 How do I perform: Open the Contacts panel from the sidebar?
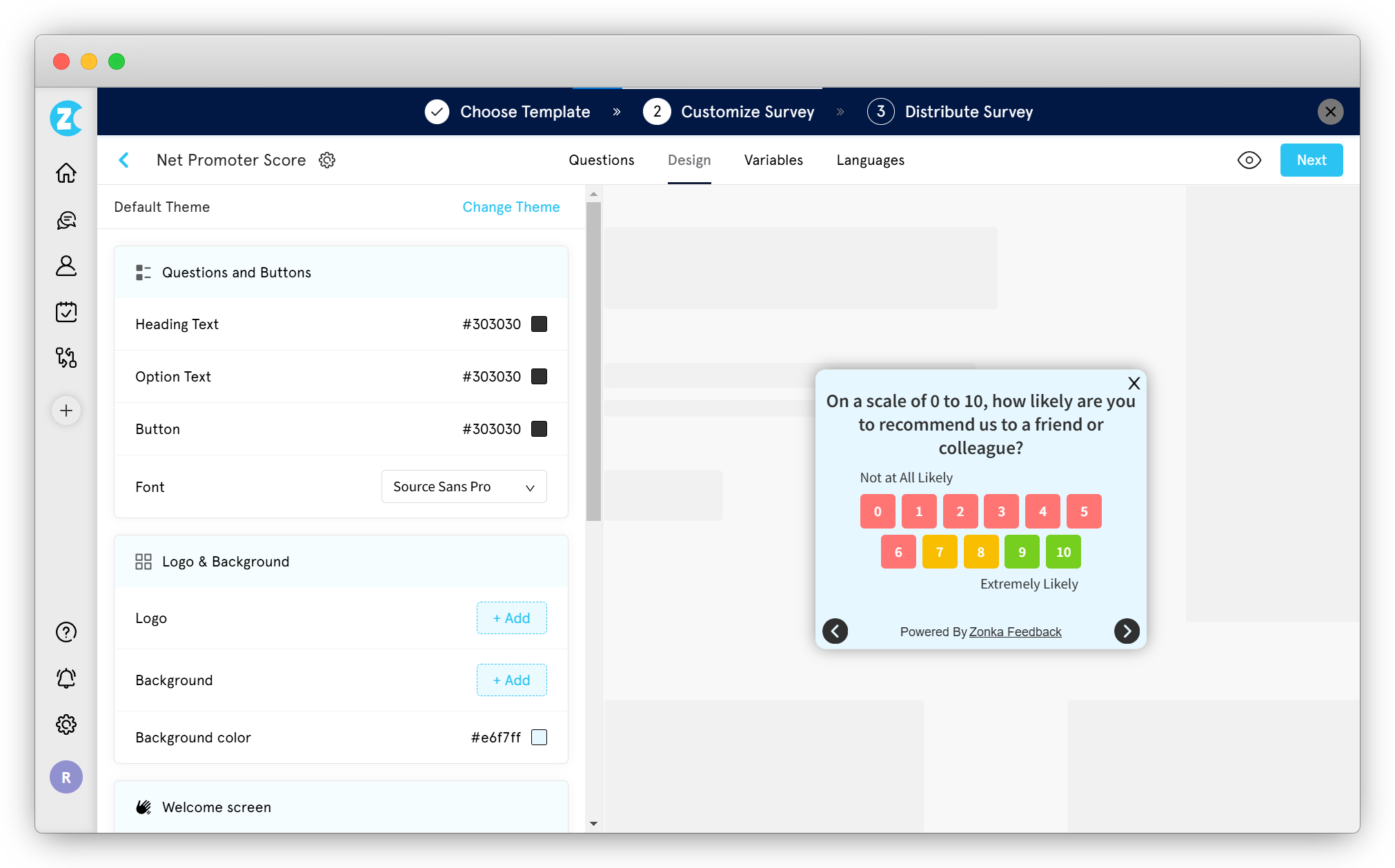pyautogui.click(x=66, y=266)
